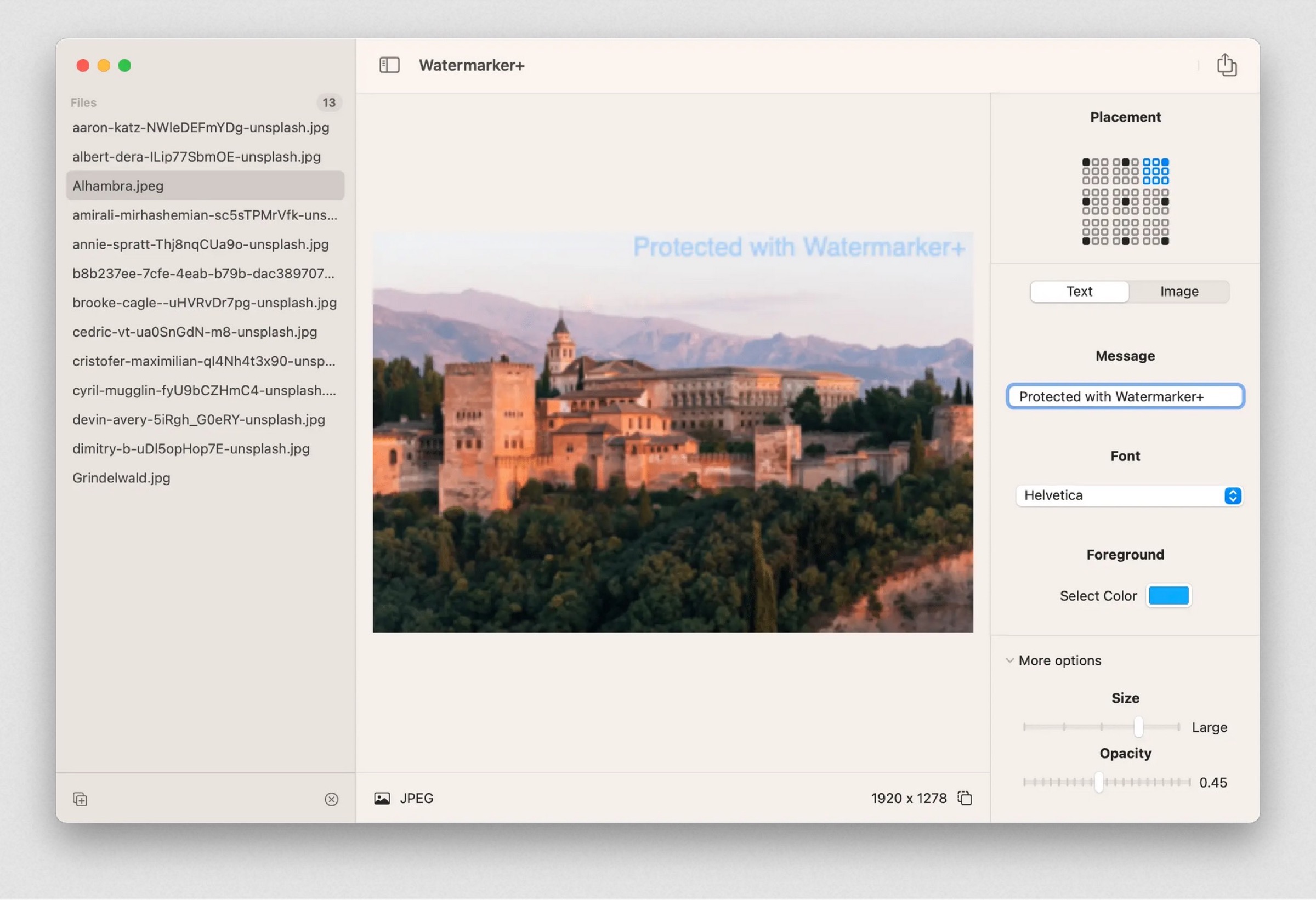Select top-left corner placement dot

click(x=1086, y=162)
